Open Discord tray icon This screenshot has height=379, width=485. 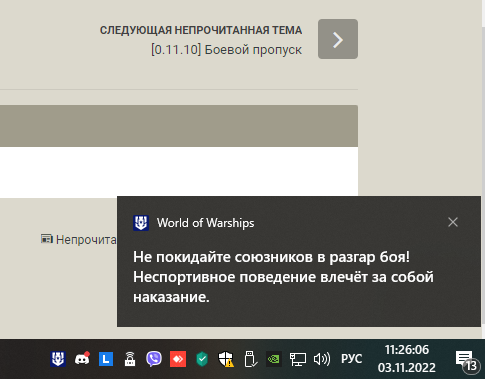click(82, 359)
